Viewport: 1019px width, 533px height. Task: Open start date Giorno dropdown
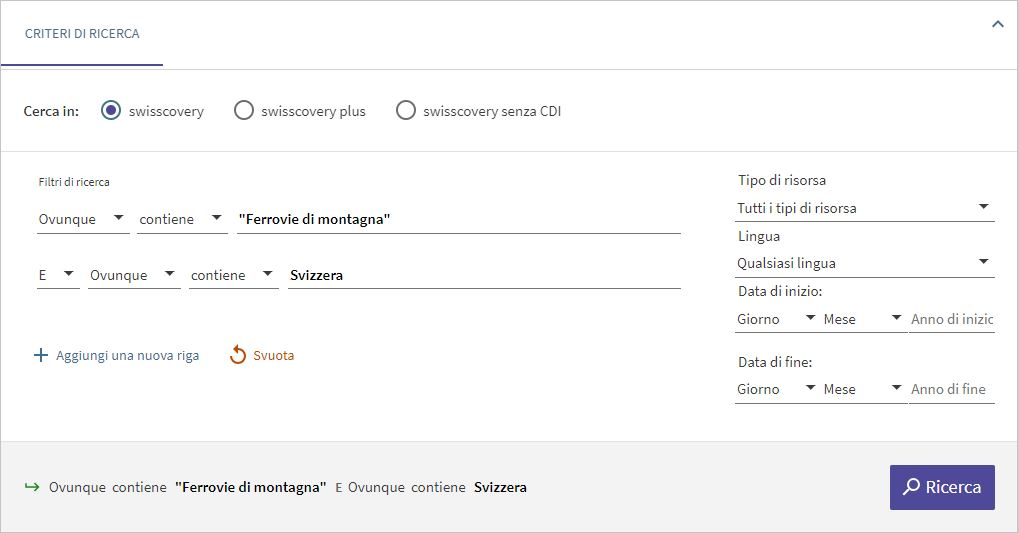coord(776,319)
